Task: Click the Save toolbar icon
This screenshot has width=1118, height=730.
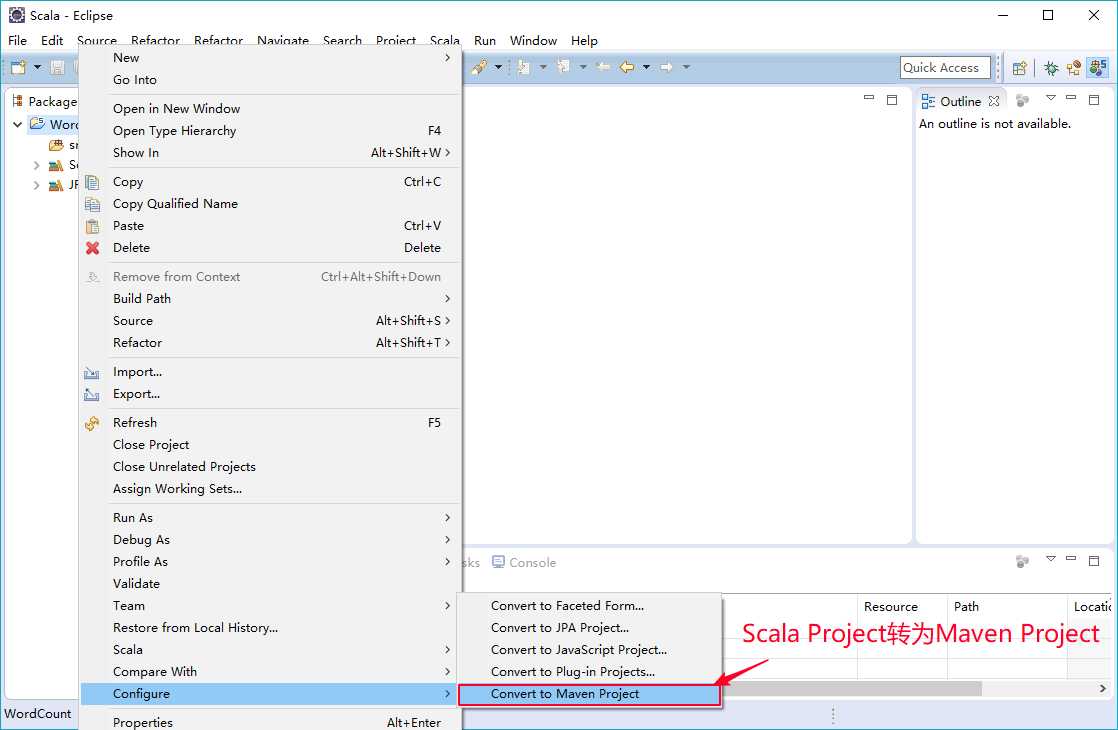Action: [57, 67]
